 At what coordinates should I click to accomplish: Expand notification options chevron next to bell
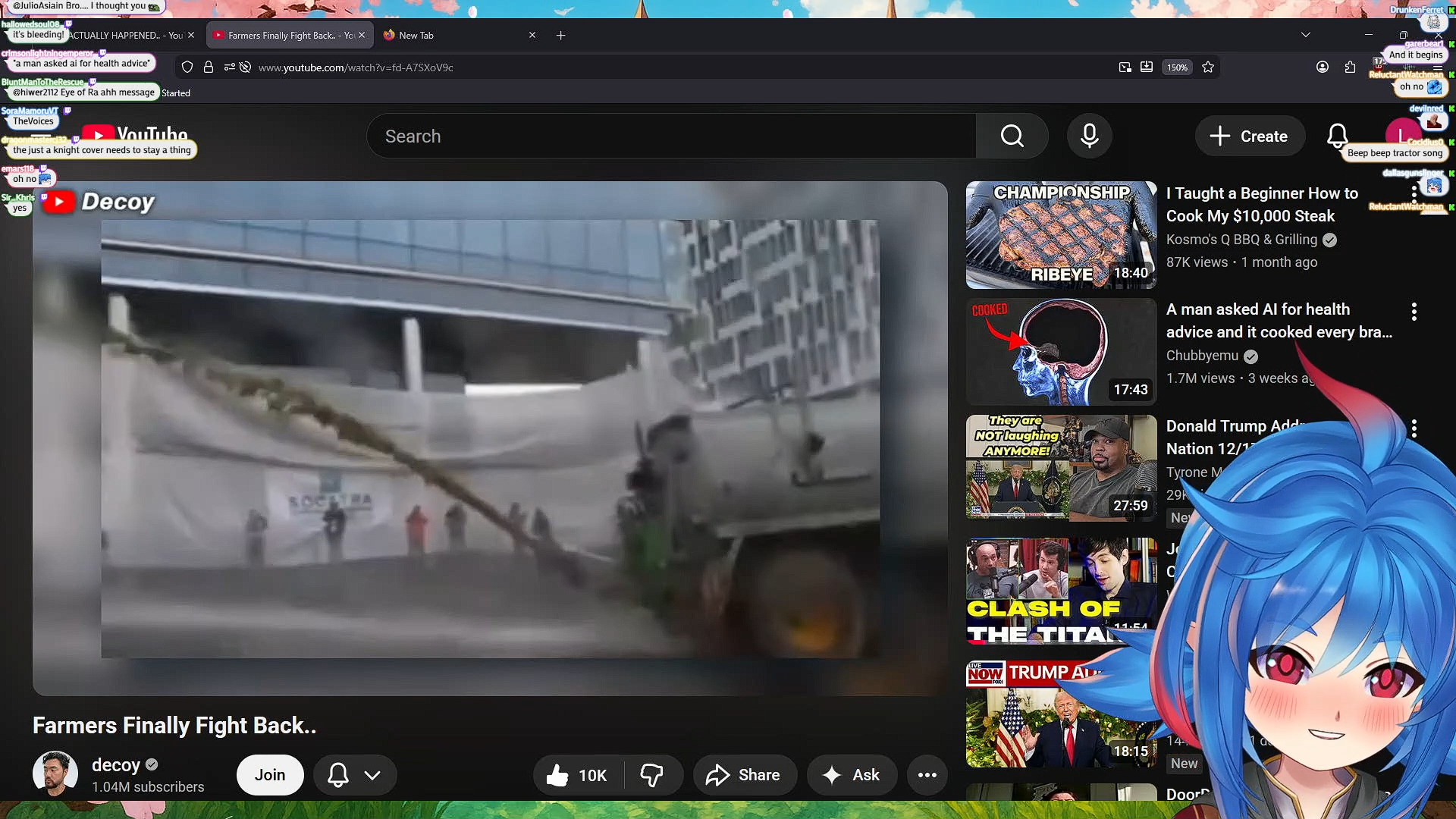[372, 775]
